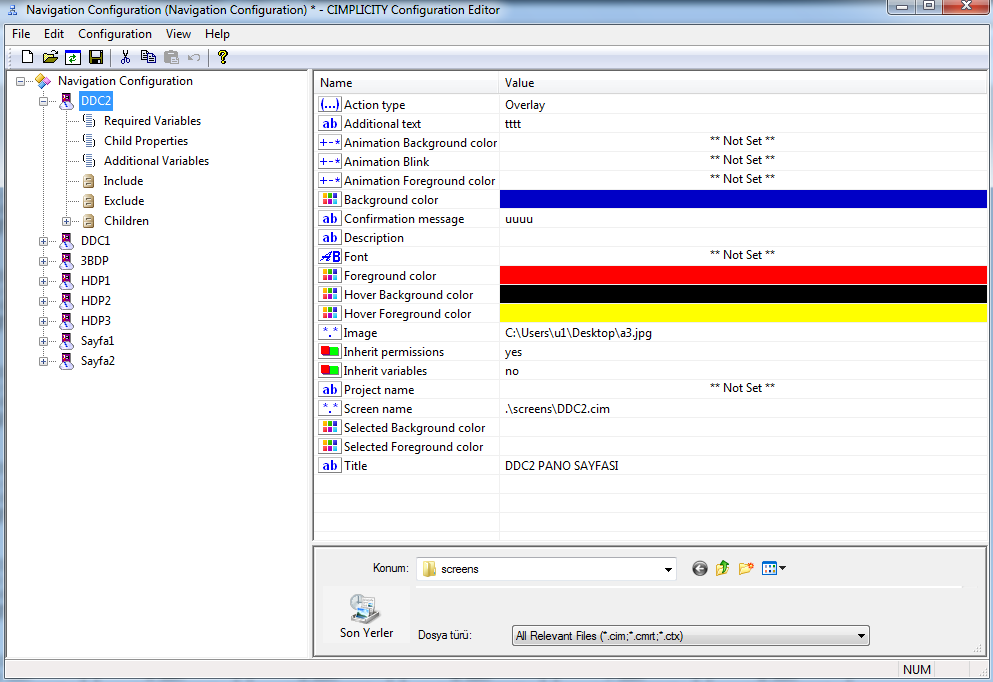Click the red Foreground color swatch
Viewport: 993px width, 682px height.
coord(743,275)
